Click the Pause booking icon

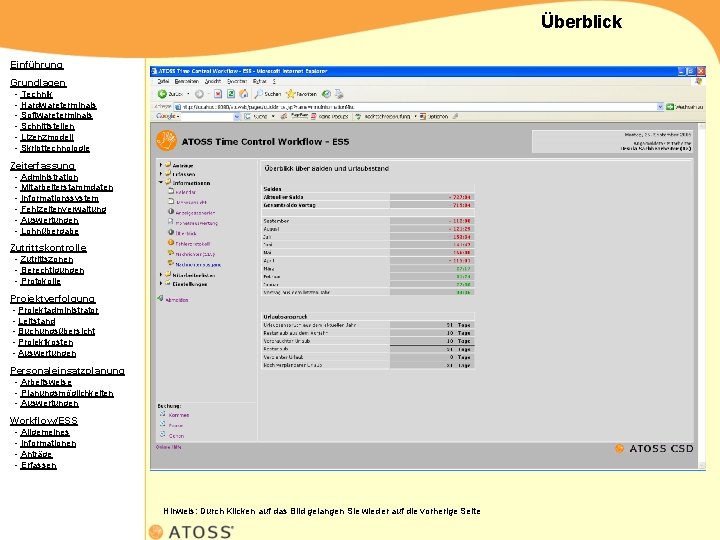pyautogui.click(x=163, y=424)
